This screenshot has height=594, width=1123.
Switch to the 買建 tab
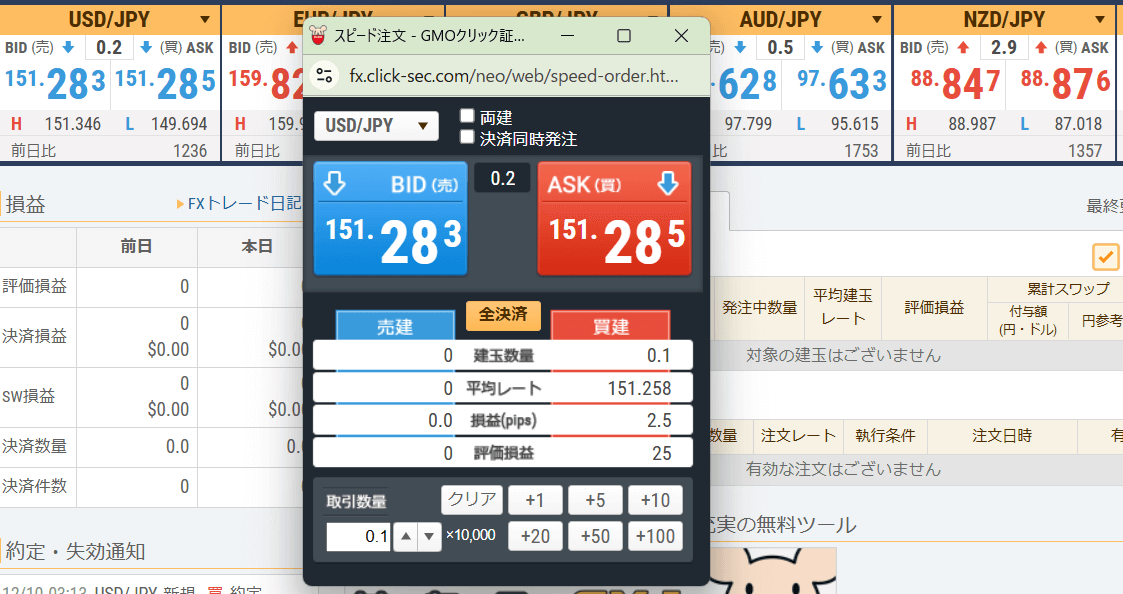click(610, 326)
